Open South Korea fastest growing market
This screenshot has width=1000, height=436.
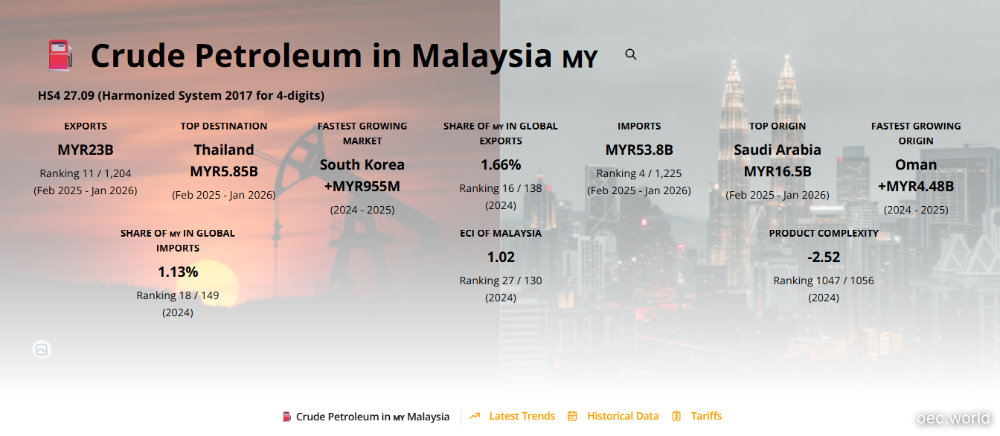pyautogui.click(x=362, y=164)
